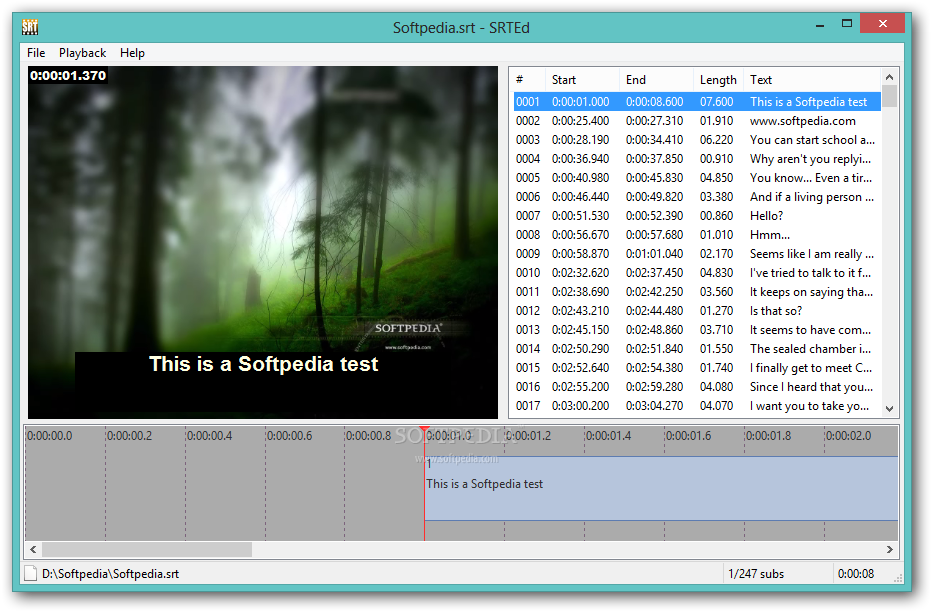The image size is (932, 612).
Task: Minimize the SRTEd window
Action: pyautogui.click(x=820, y=25)
